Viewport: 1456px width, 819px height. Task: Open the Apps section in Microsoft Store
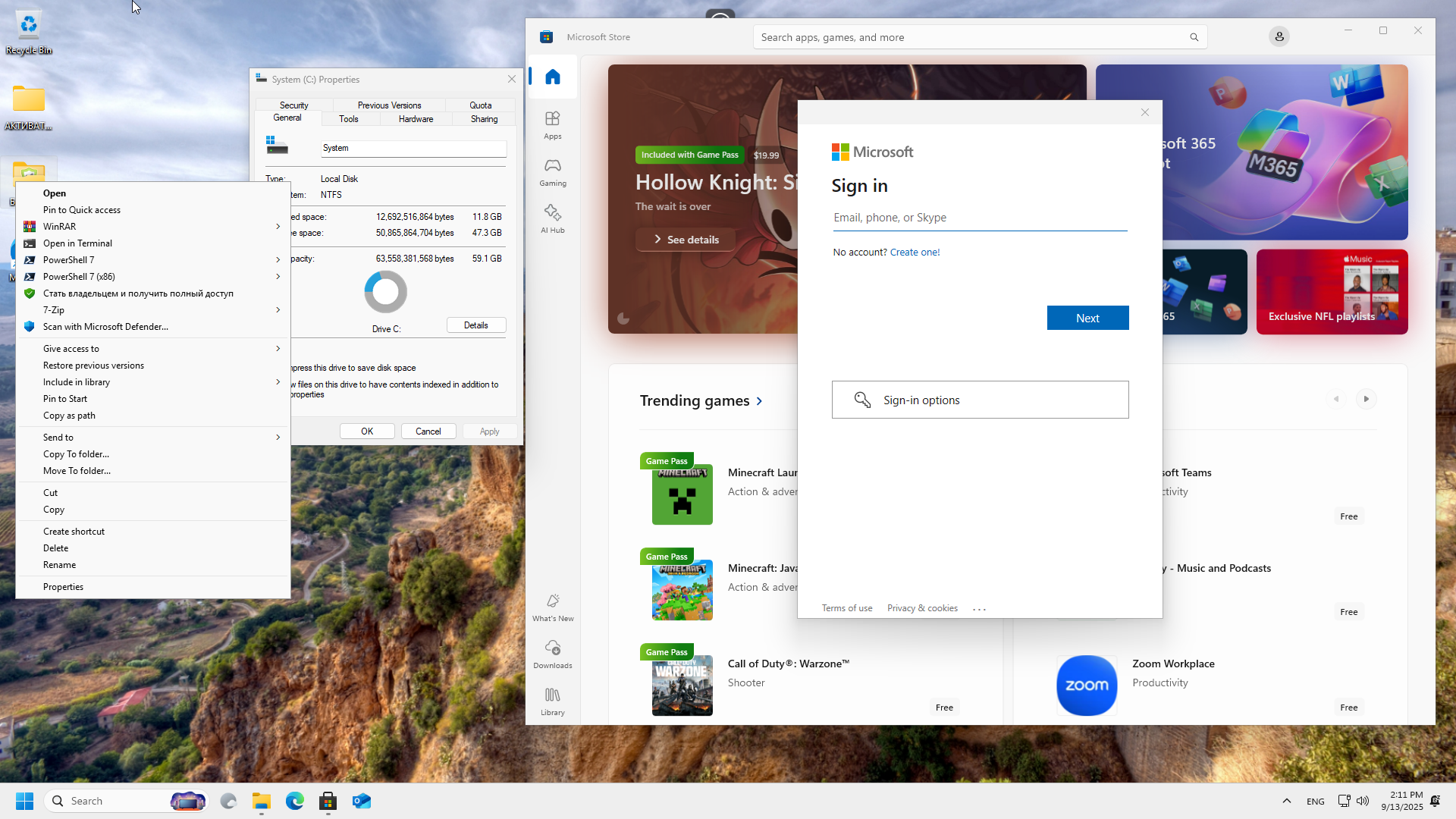[553, 125]
